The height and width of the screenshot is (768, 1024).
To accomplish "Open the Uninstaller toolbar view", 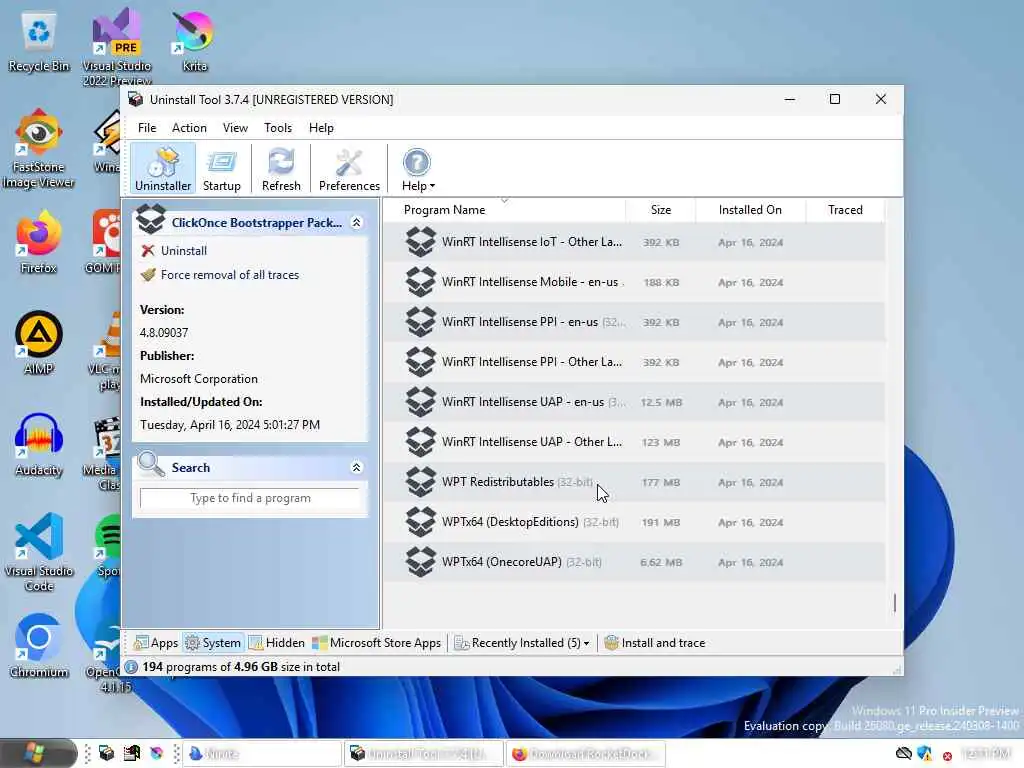I will click(163, 168).
